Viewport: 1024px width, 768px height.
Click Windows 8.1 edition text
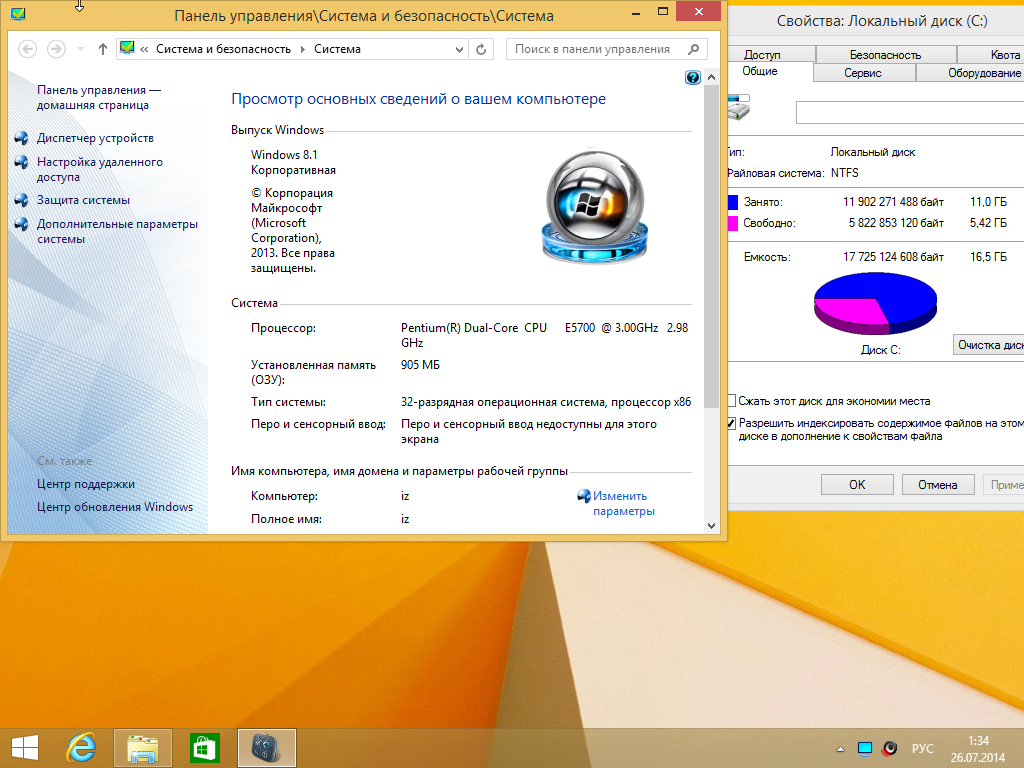pos(293,163)
